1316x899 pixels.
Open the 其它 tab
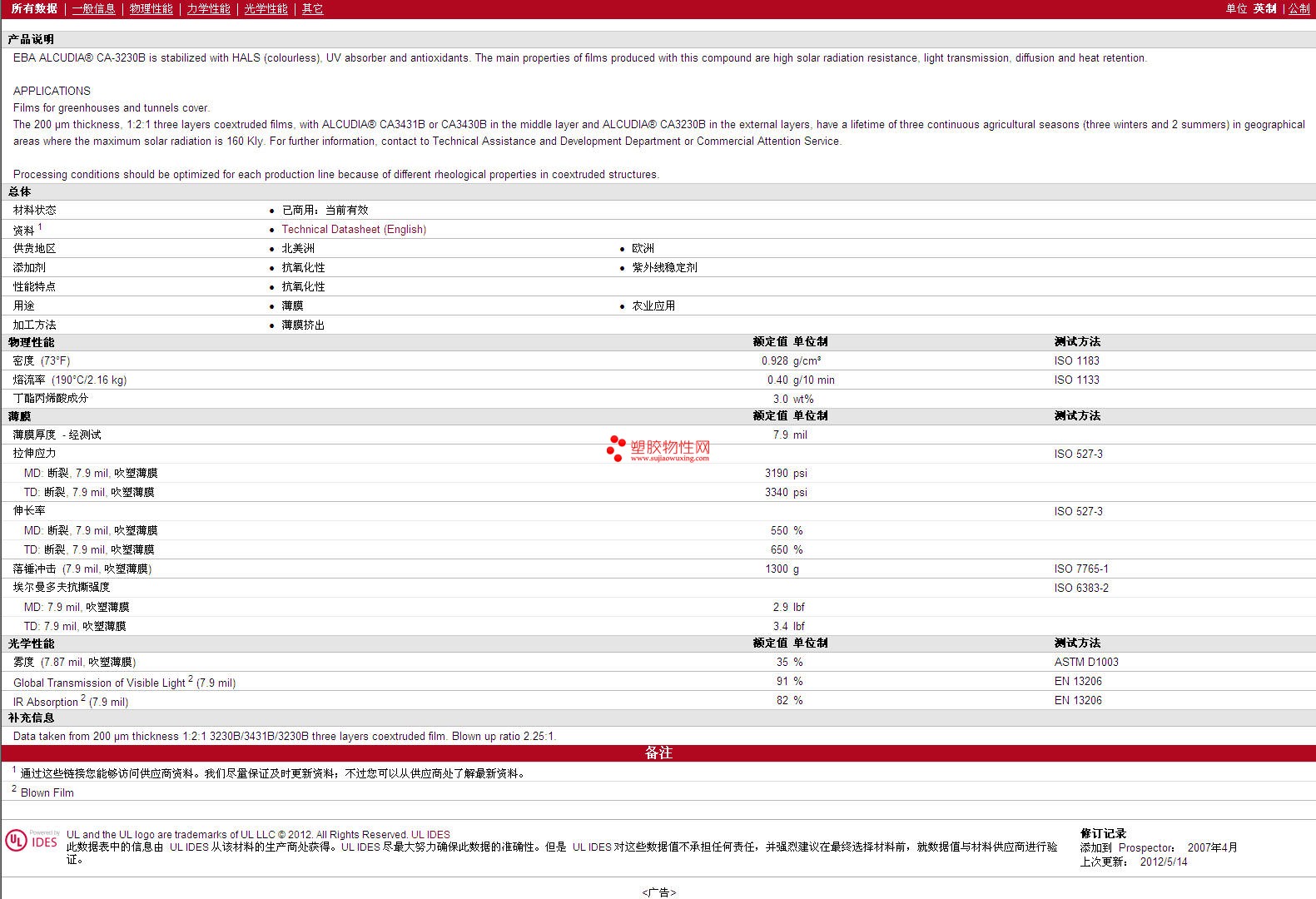(x=312, y=8)
